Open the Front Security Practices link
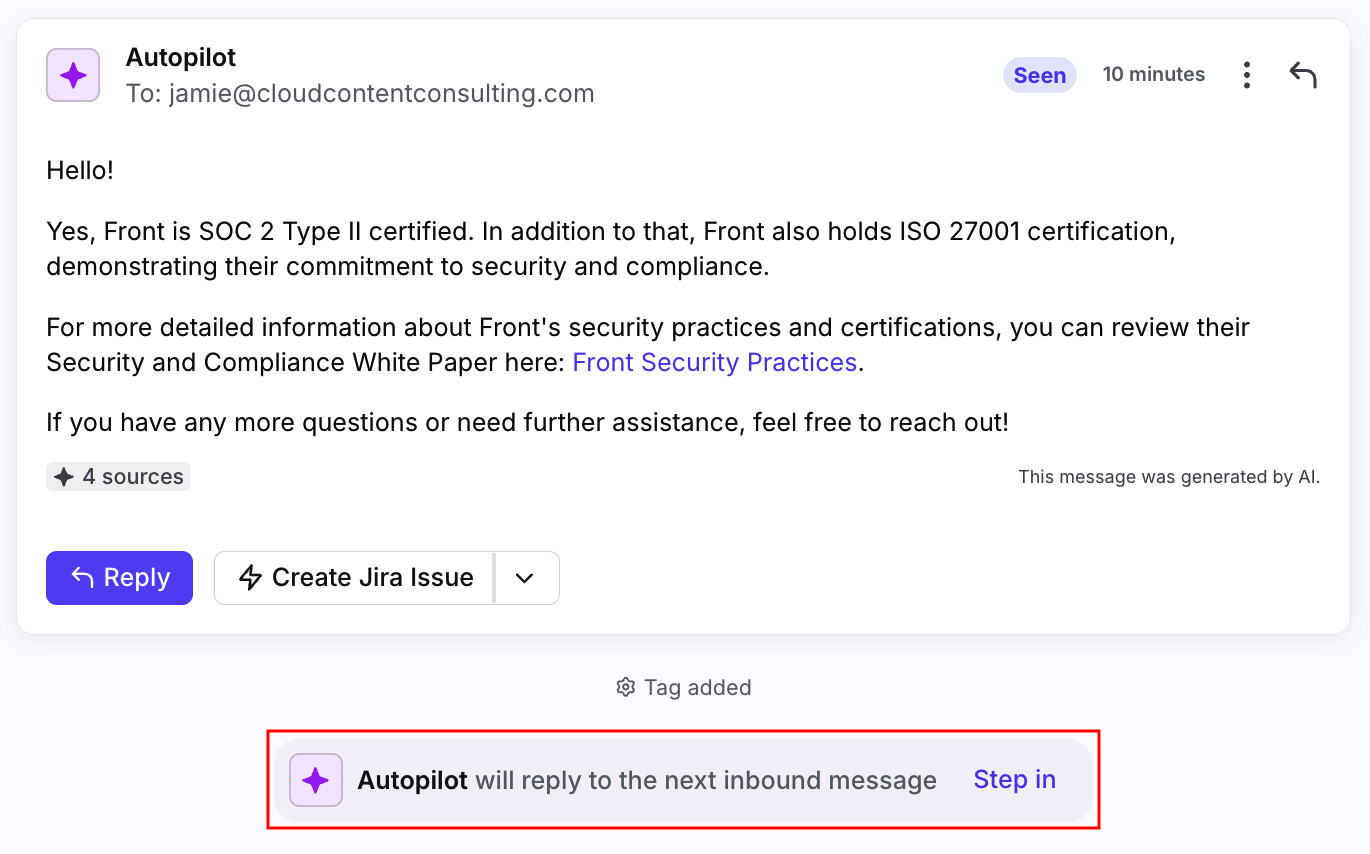The width and height of the screenshot is (1370, 854). pos(714,362)
